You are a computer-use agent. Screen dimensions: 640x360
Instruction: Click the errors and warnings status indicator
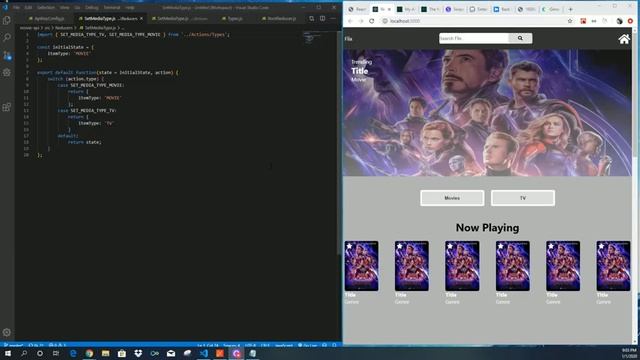tap(57, 345)
